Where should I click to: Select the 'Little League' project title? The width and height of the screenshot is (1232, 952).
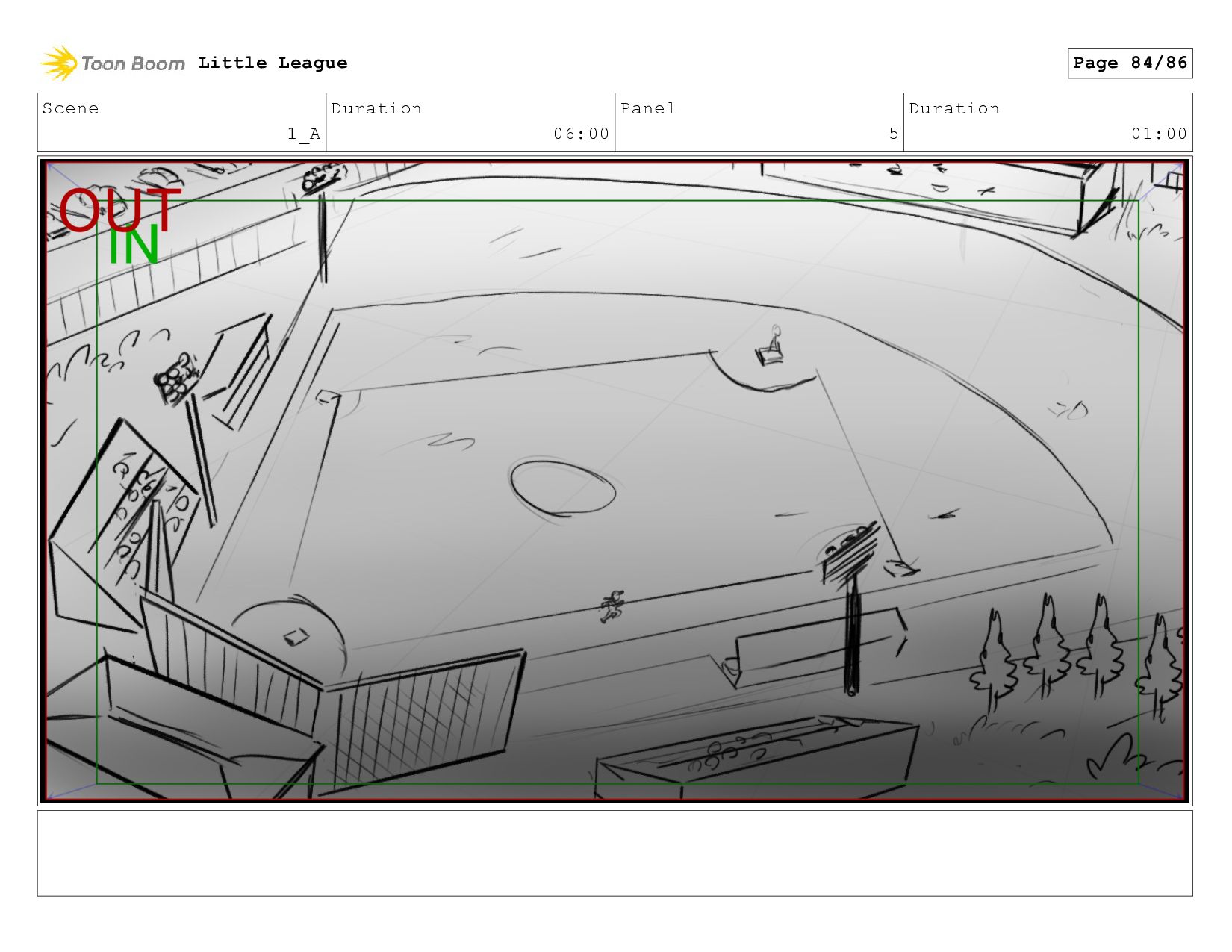coord(273,63)
